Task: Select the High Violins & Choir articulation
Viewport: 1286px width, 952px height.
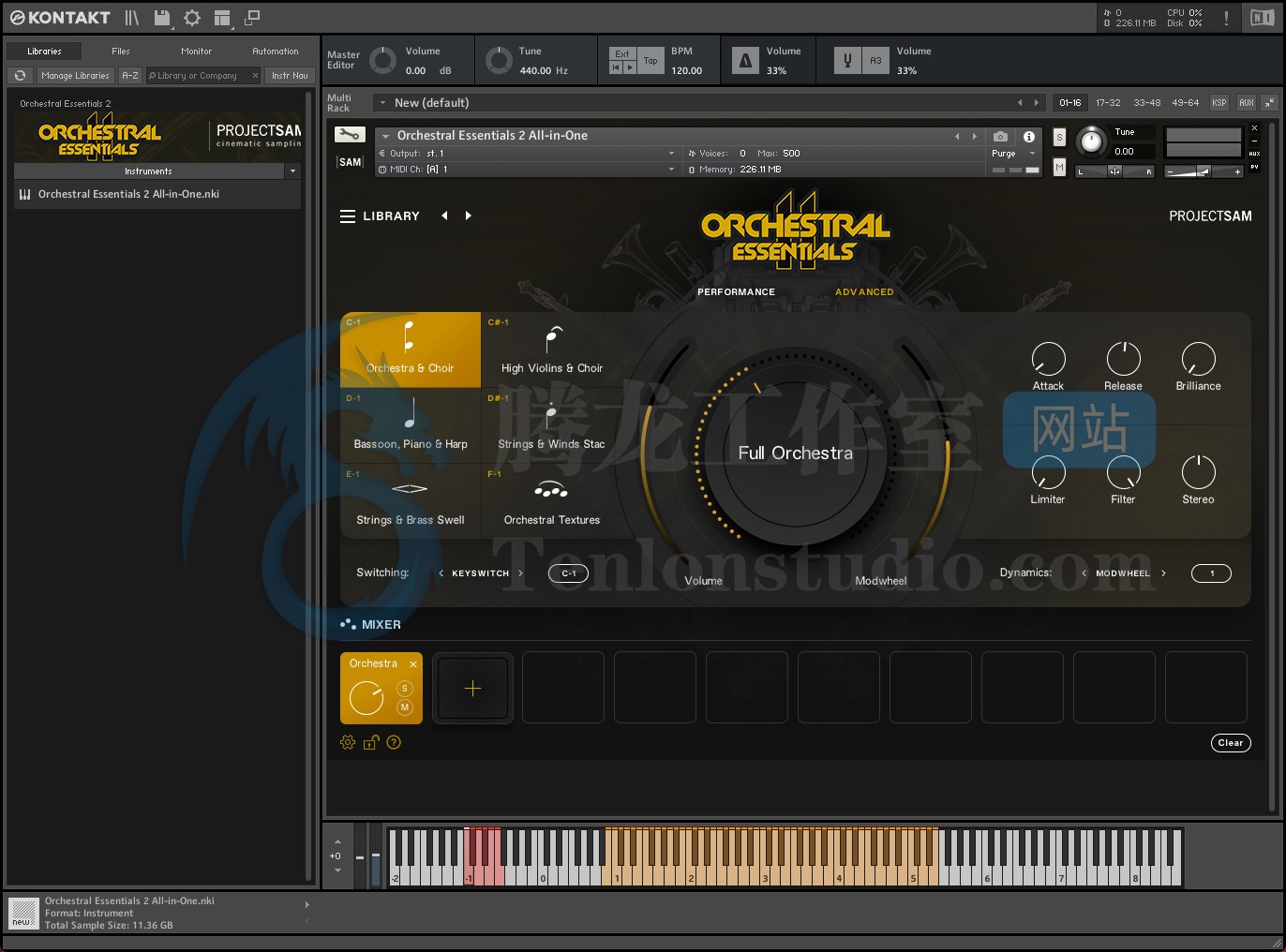Action: (552, 350)
